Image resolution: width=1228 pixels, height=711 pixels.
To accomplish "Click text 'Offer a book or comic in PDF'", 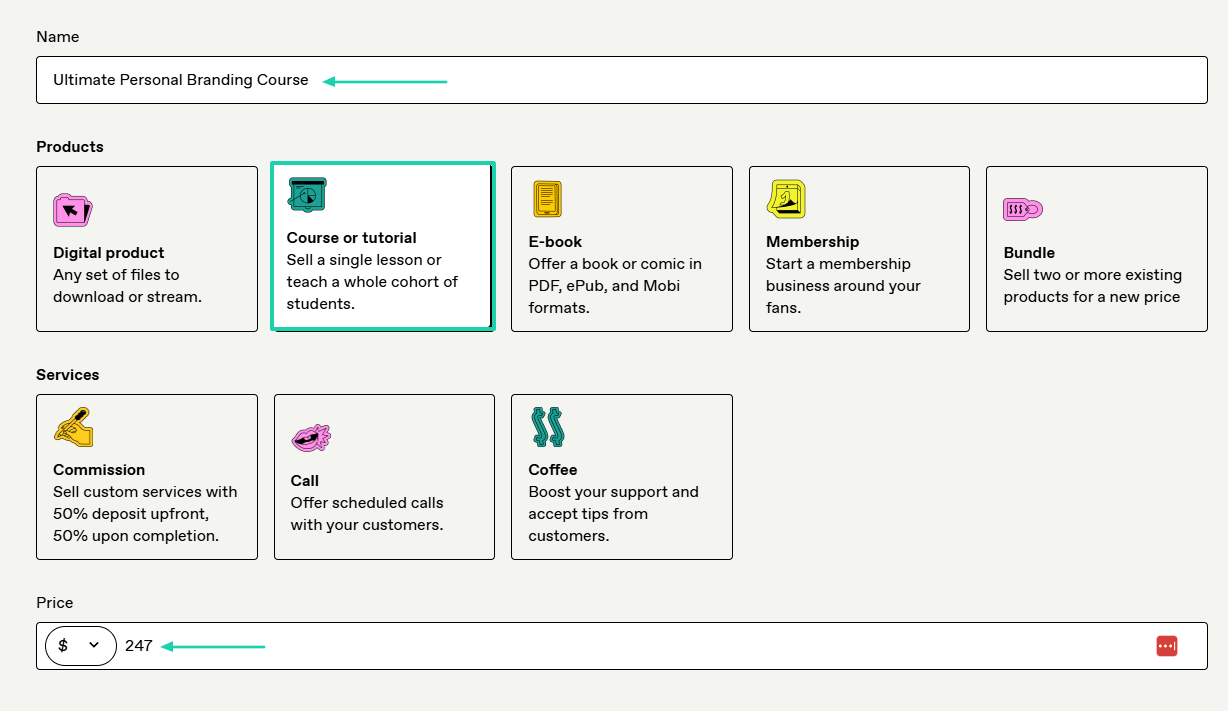I will pyautogui.click(x=615, y=275).
